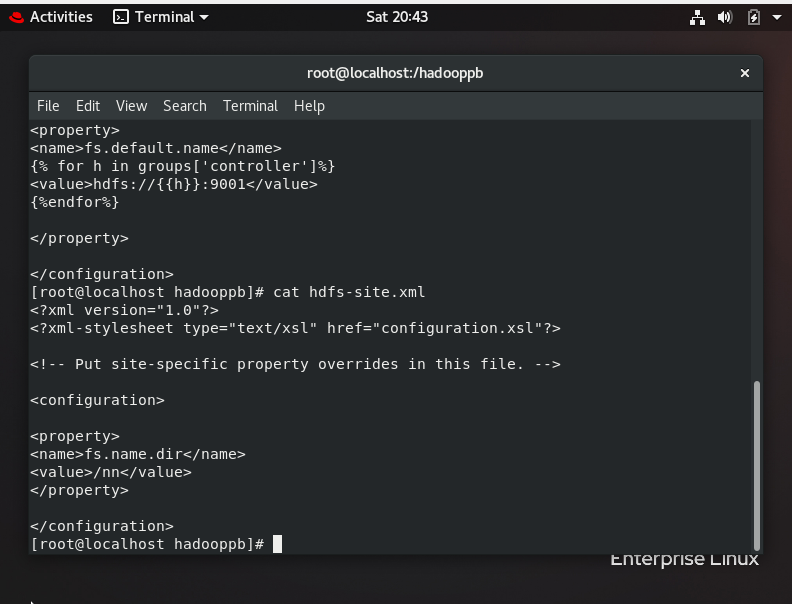Click the terminal cursor at the last prompt

pyautogui.click(x=277, y=544)
